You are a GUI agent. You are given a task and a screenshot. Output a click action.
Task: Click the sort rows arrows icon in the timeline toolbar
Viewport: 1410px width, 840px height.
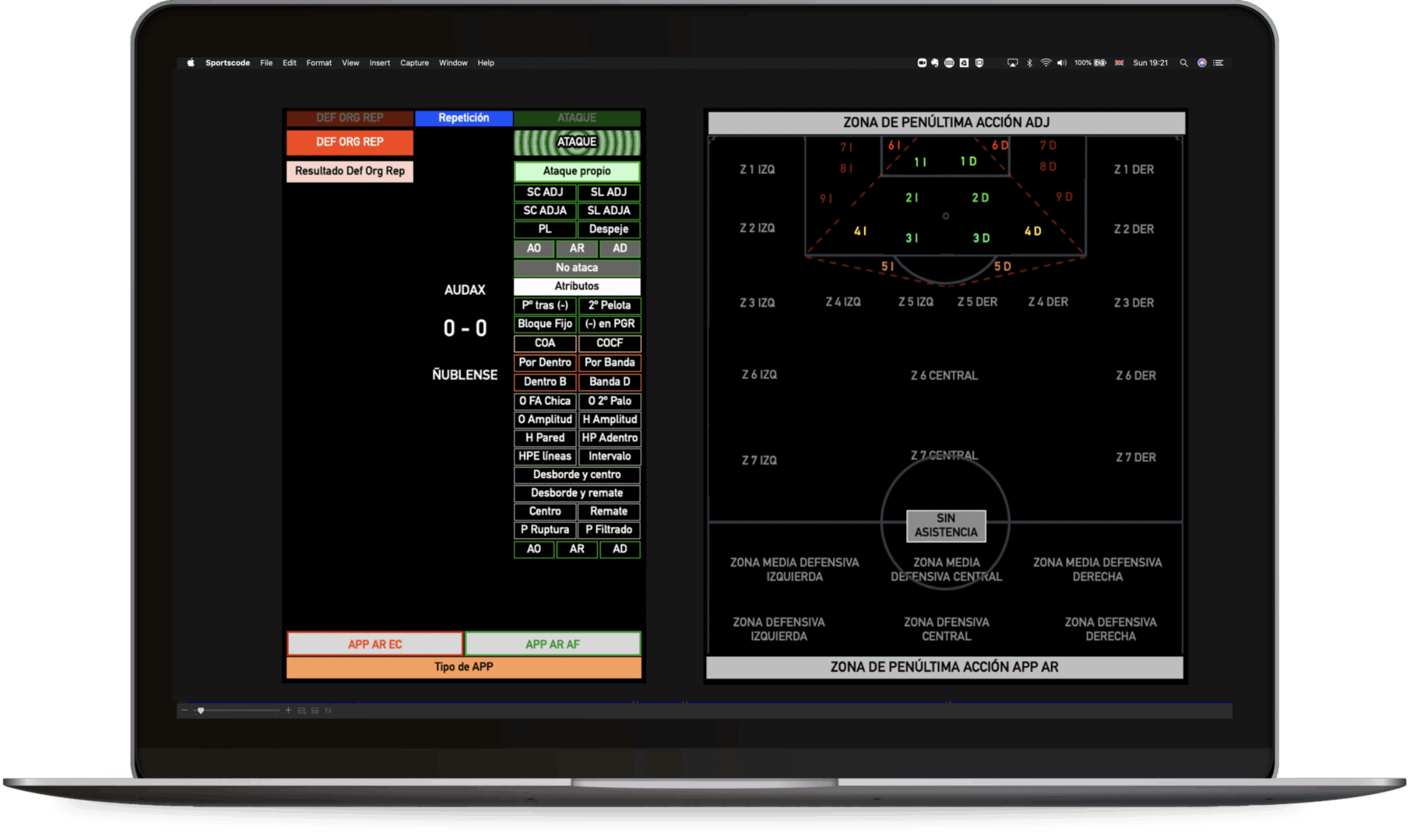[329, 710]
